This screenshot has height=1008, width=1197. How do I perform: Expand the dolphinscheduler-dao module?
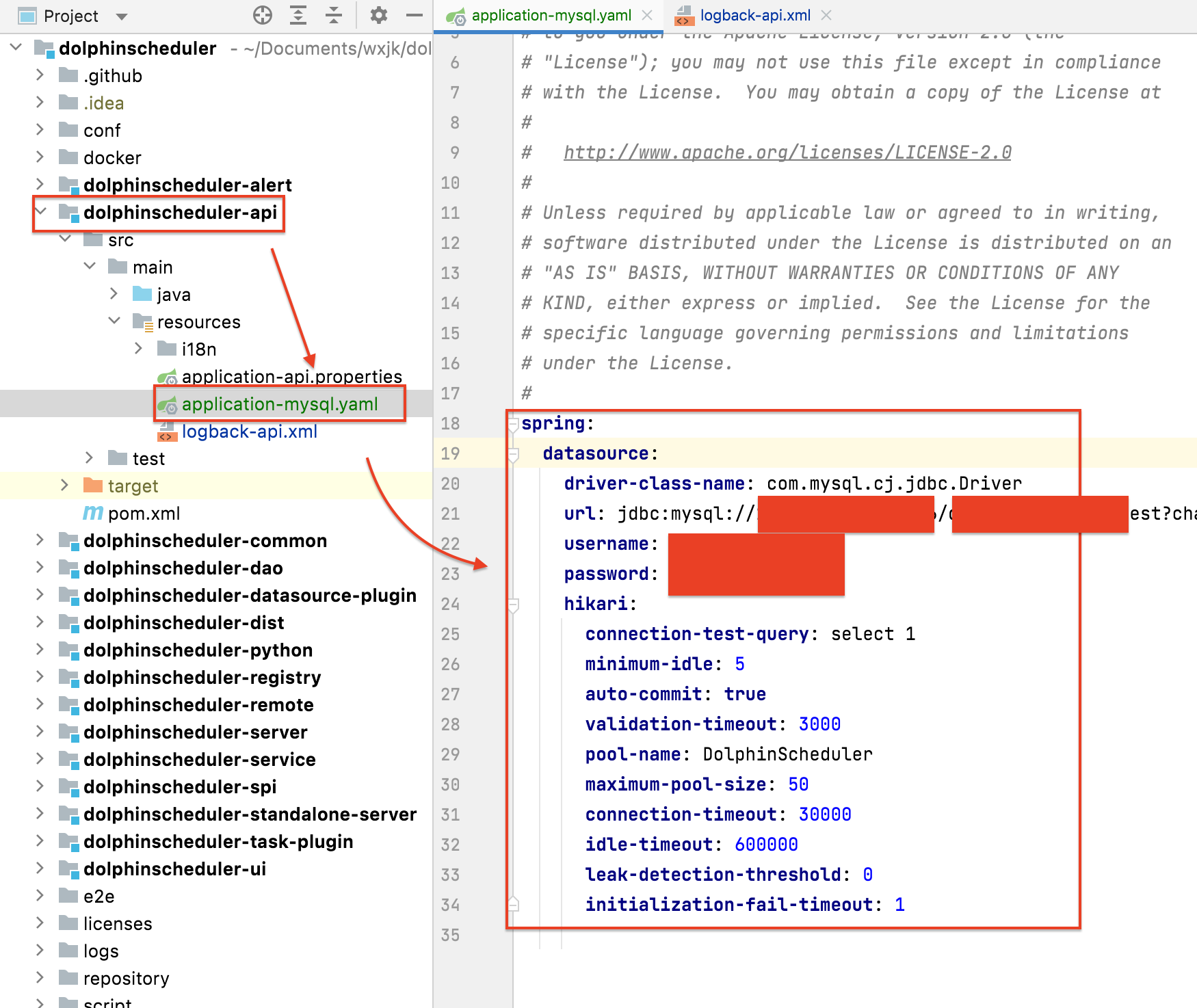tap(40, 568)
